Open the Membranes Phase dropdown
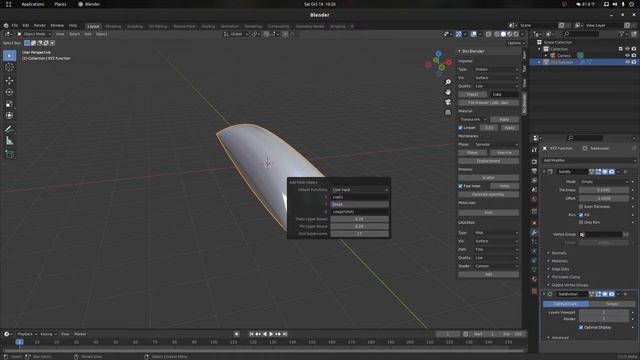This screenshot has height=360, width=640. (496, 144)
